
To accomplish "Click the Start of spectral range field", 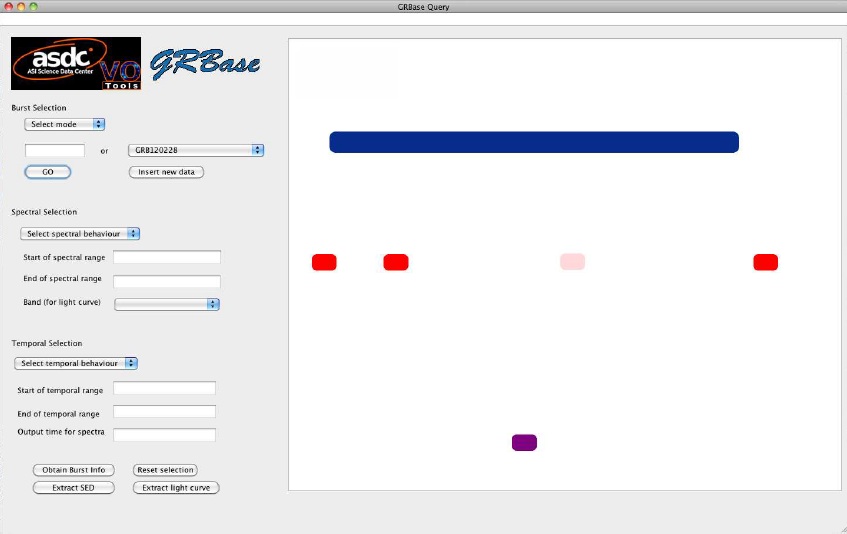I will [167, 257].
